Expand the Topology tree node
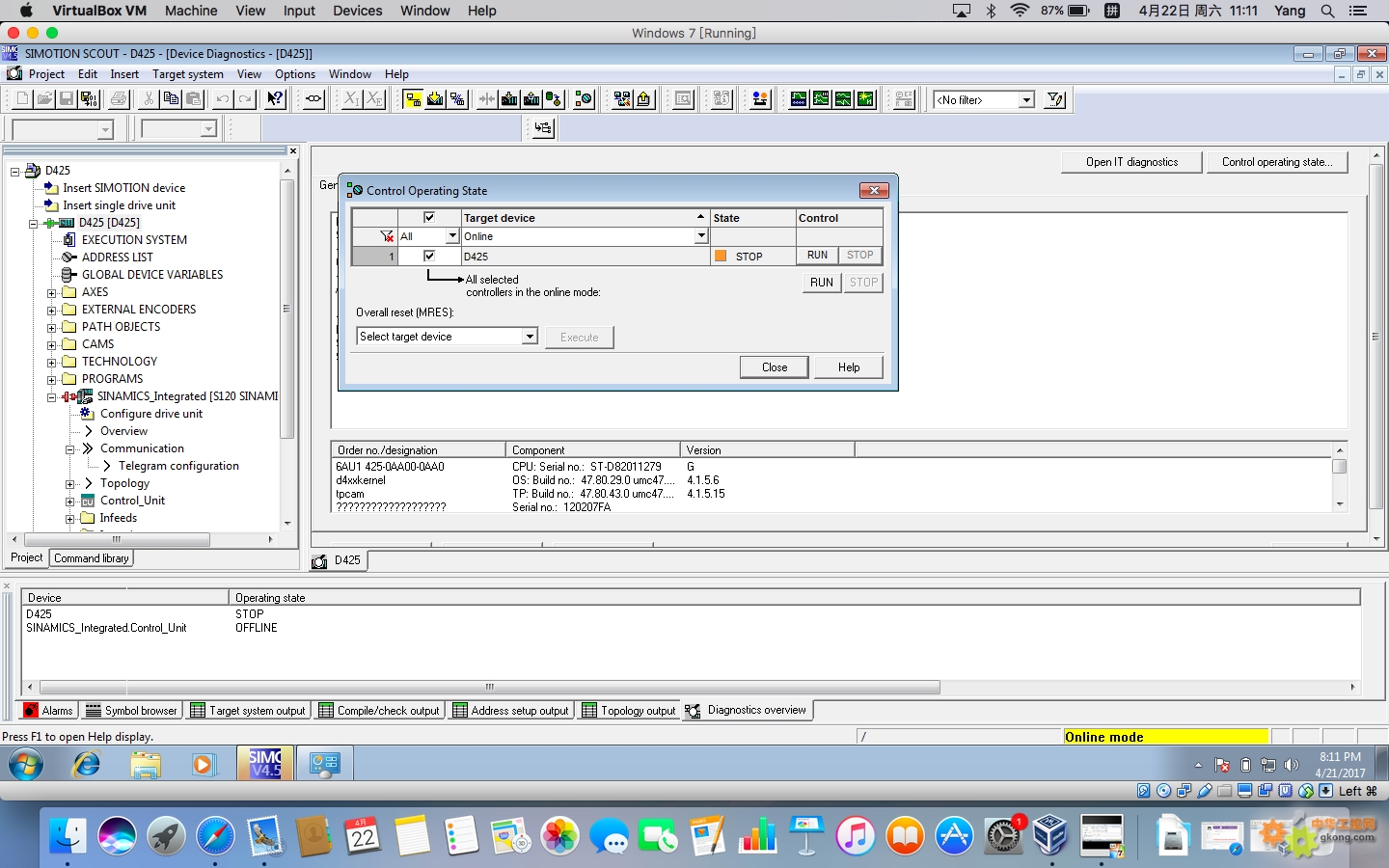The image size is (1389, 868). point(70,484)
